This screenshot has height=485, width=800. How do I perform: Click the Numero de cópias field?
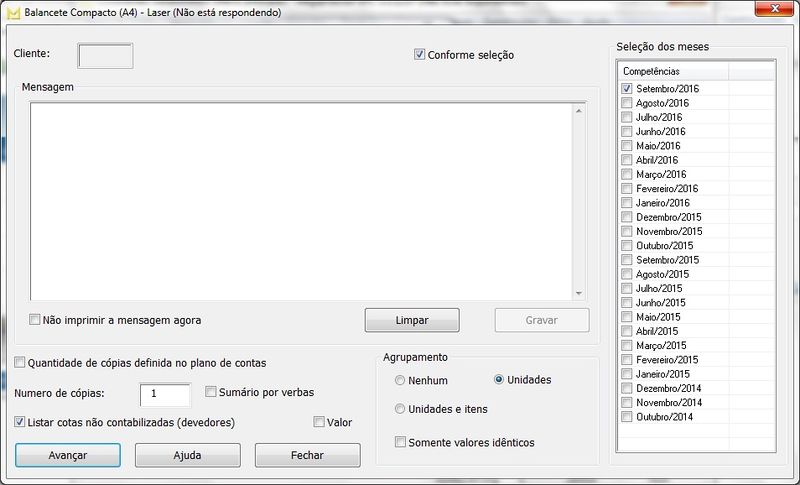(x=165, y=394)
